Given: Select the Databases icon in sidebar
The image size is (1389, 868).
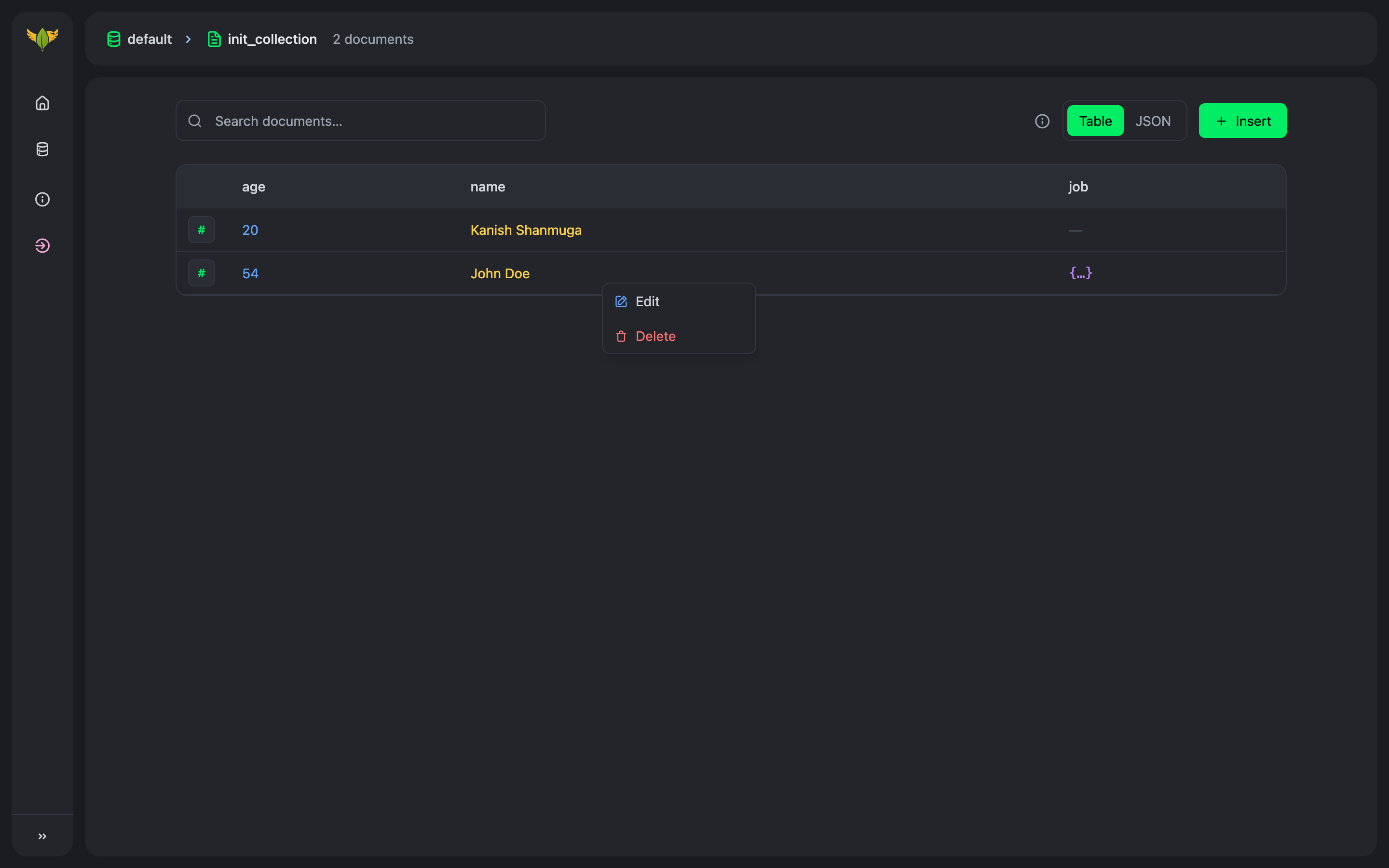Looking at the screenshot, I should pos(42,149).
